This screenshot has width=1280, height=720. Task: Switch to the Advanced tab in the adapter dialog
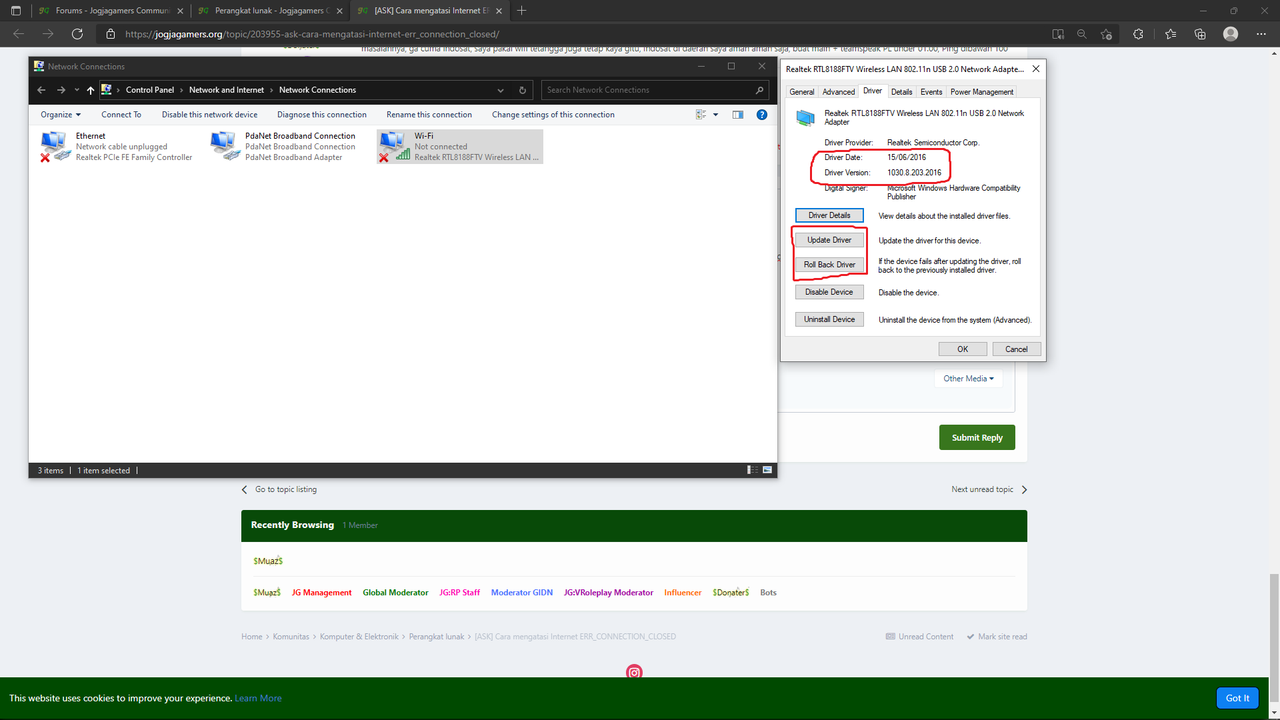pyautogui.click(x=839, y=92)
